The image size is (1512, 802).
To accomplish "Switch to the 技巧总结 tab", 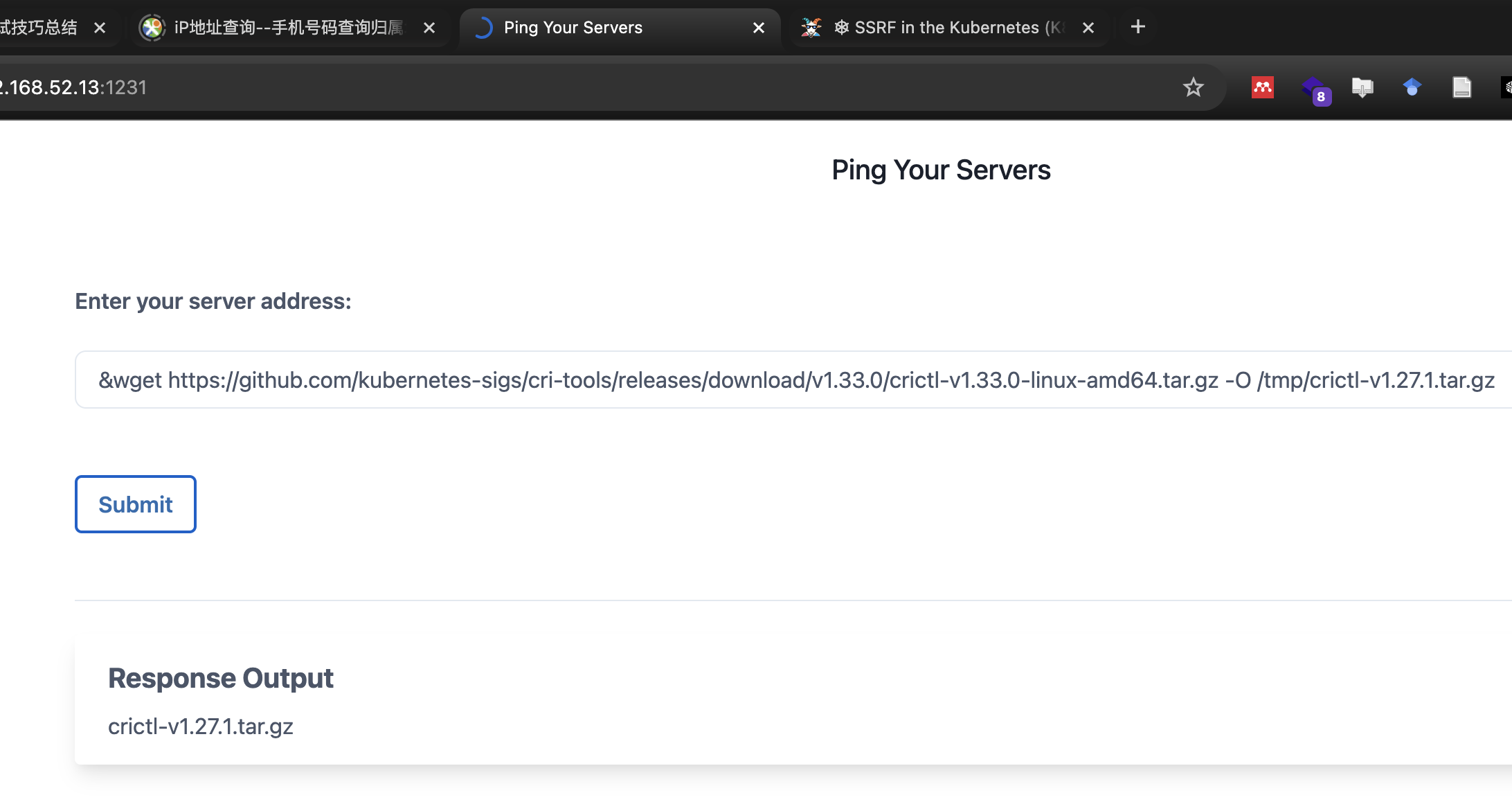I will tap(38, 28).
